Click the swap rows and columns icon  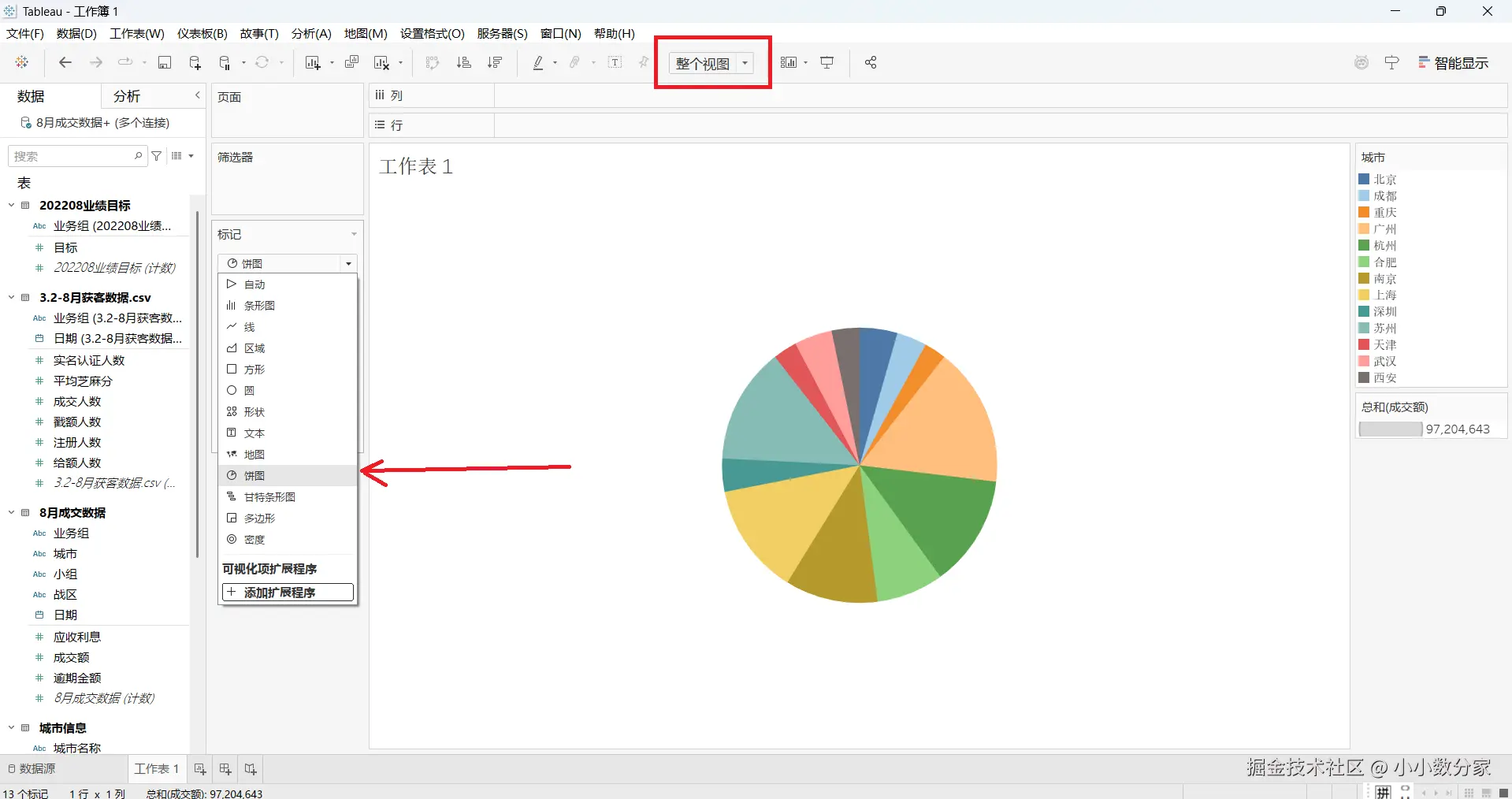[433, 62]
